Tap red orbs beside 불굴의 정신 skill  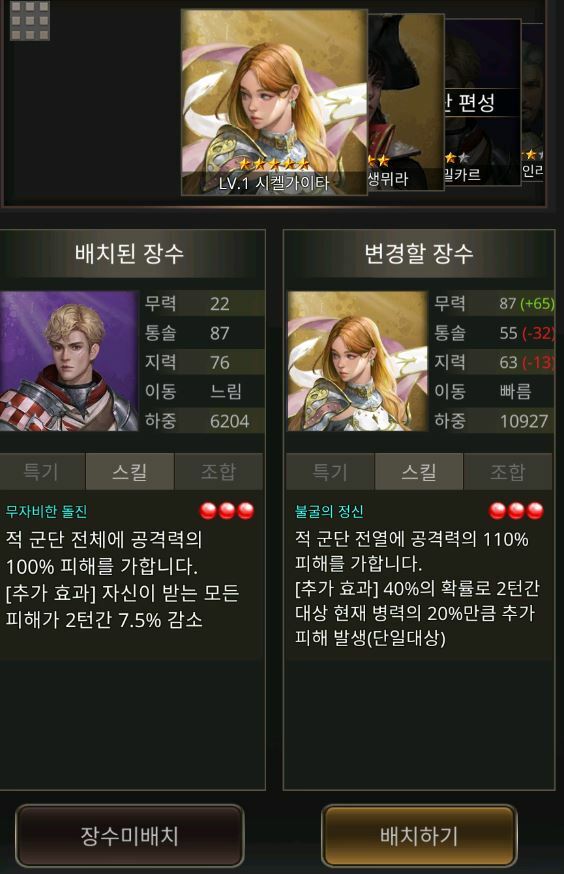pos(516,511)
